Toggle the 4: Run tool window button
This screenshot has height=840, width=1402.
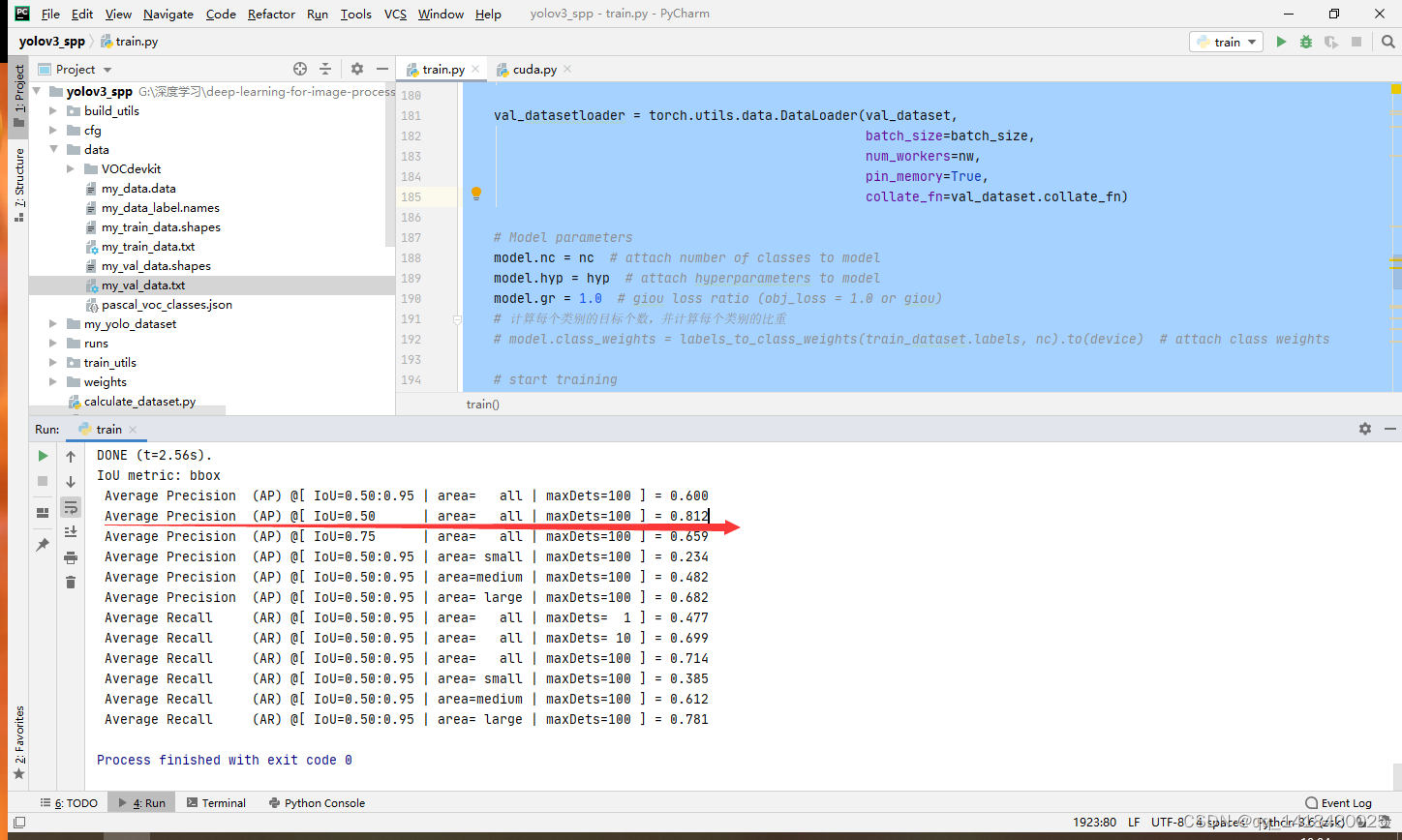coord(141,802)
